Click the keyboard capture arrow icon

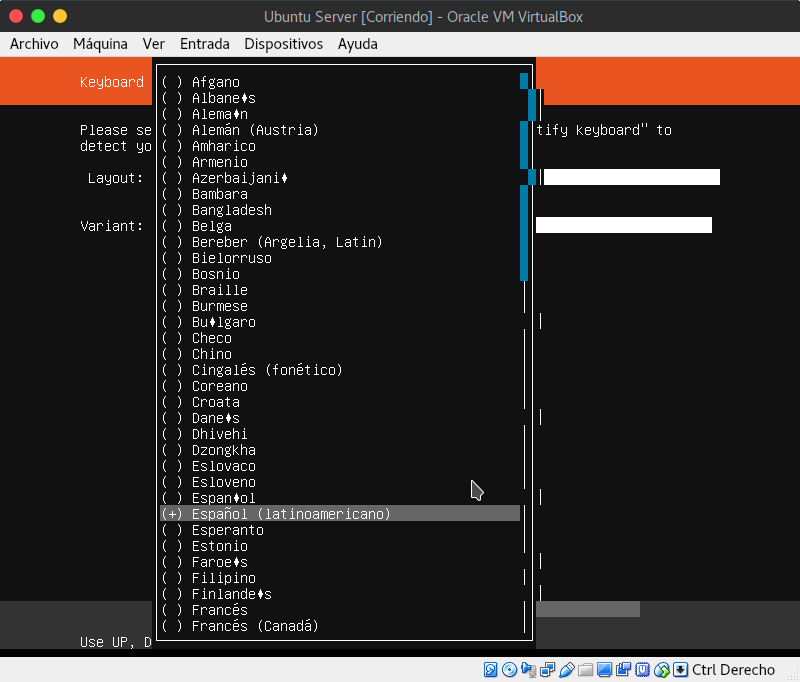[681, 670]
